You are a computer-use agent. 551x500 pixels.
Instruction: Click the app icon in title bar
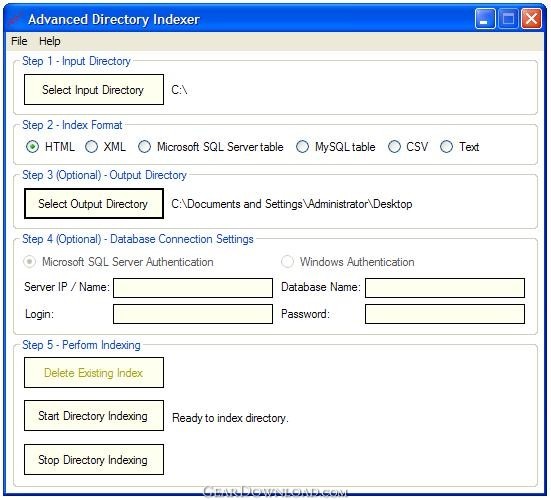click(x=15, y=19)
